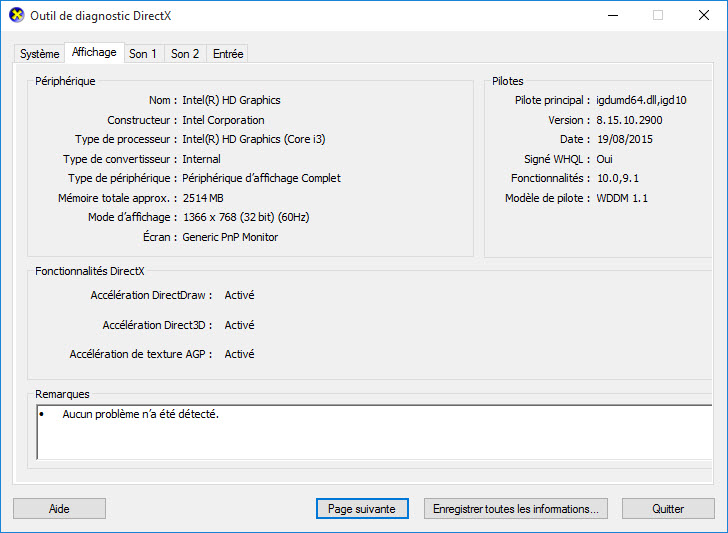Click the 'Pilote principal :' label
Image resolution: width=728 pixels, height=533 pixels.
(552, 100)
